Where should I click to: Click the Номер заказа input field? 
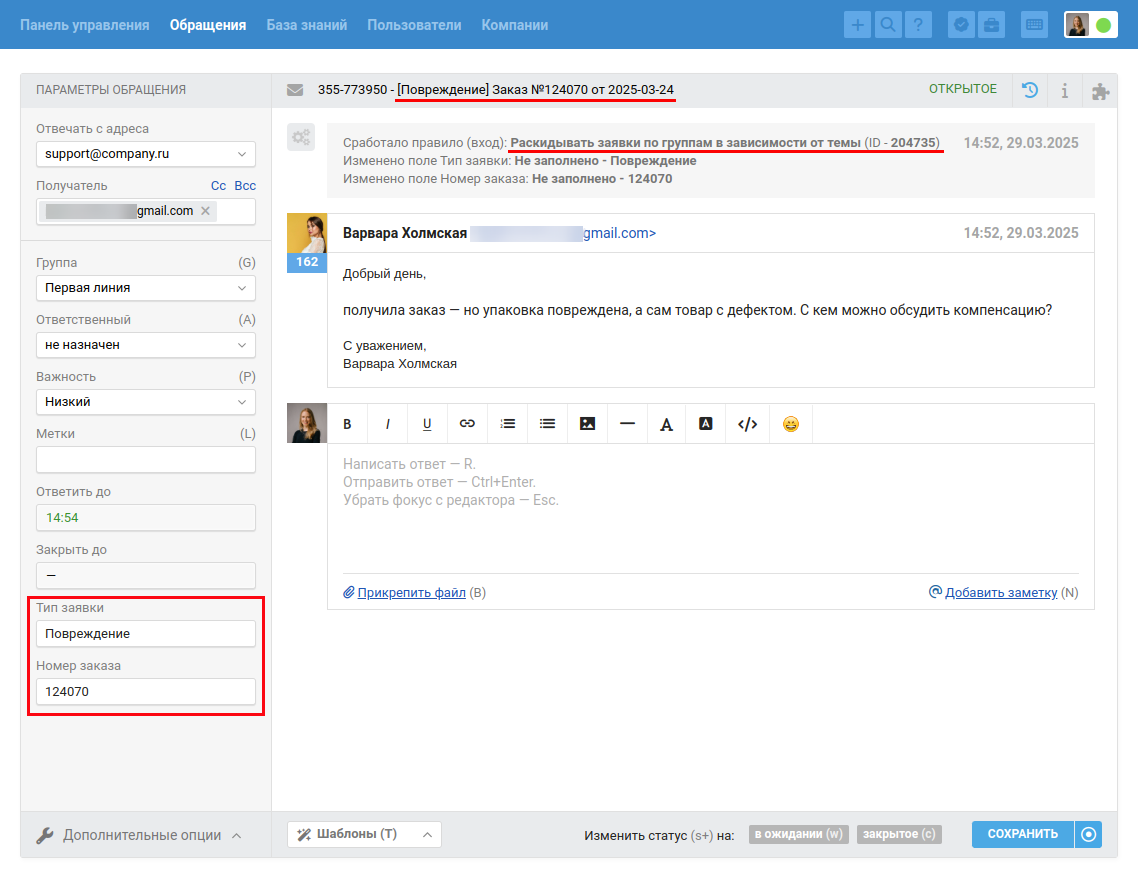pyautogui.click(x=145, y=691)
